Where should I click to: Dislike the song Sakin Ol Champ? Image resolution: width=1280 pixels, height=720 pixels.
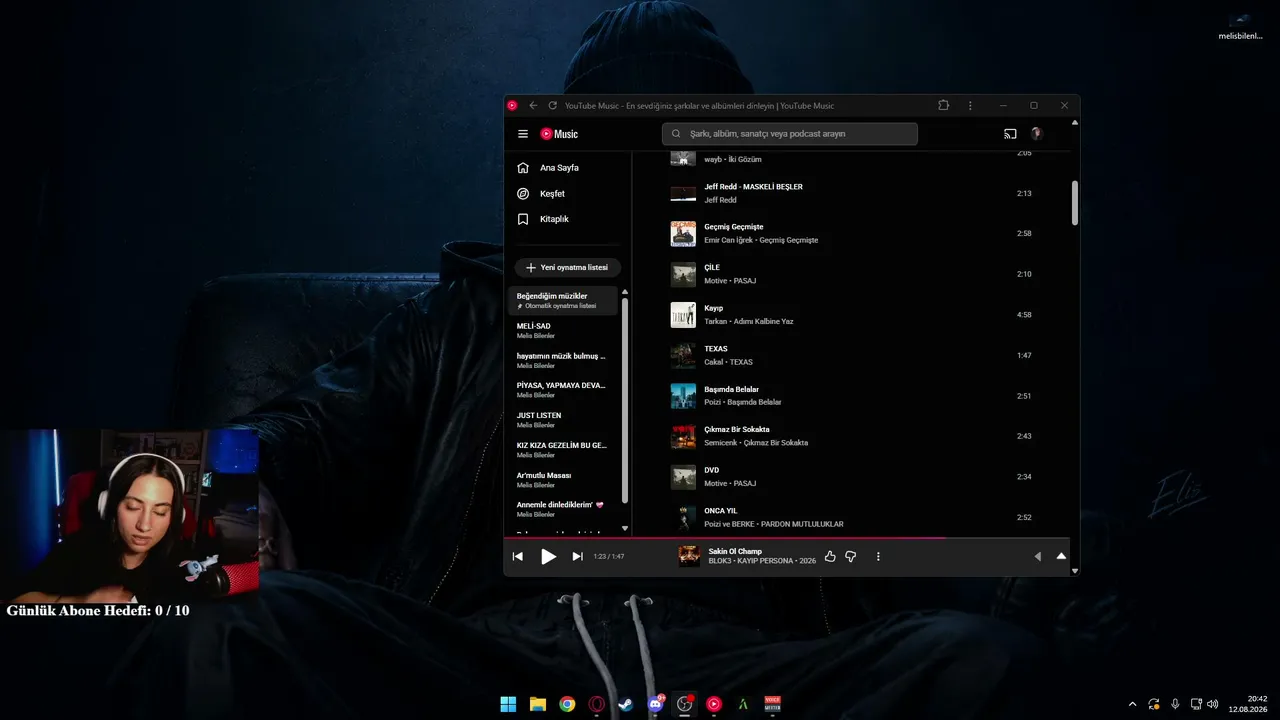point(851,556)
